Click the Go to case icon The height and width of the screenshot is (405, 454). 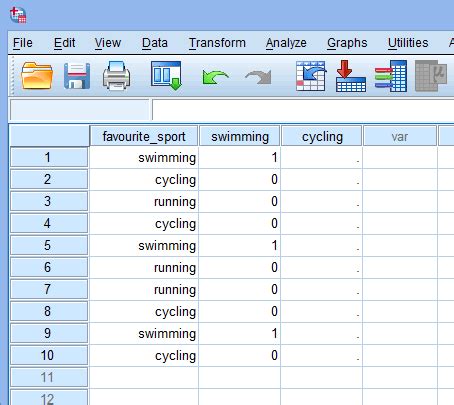pos(311,76)
